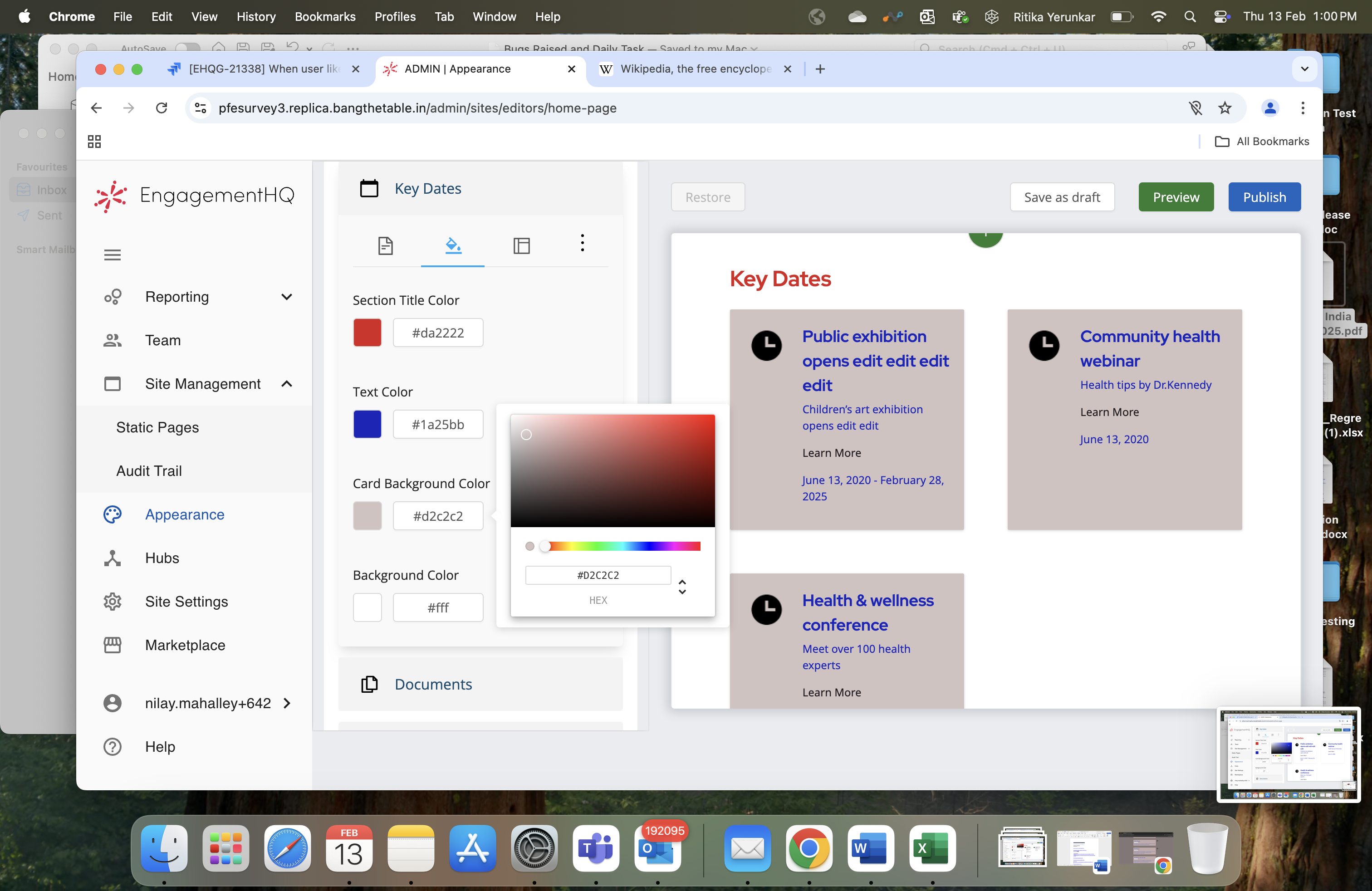Image resolution: width=1372 pixels, height=891 pixels.
Task: Expand the Reporting menu chevron
Action: (x=286, y=297)
